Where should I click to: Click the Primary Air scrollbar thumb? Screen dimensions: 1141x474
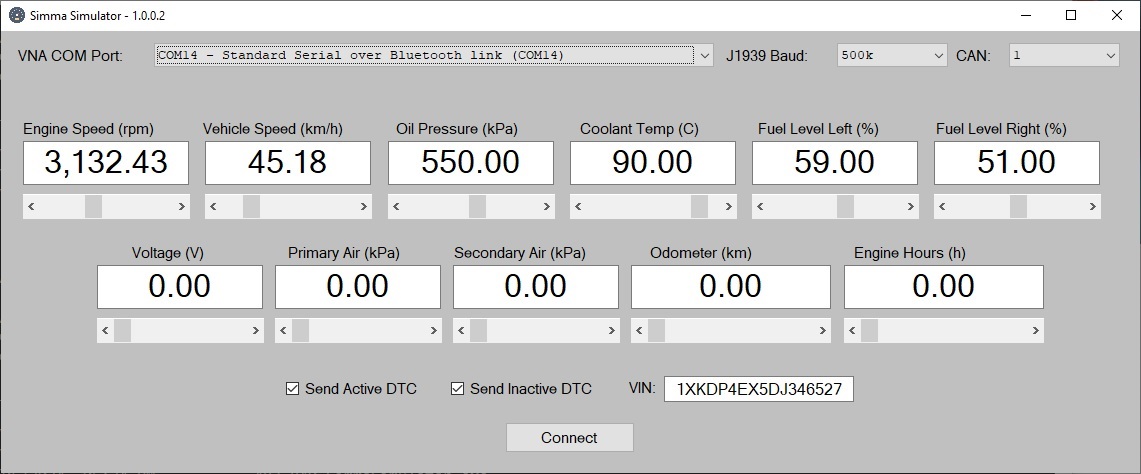300,331
